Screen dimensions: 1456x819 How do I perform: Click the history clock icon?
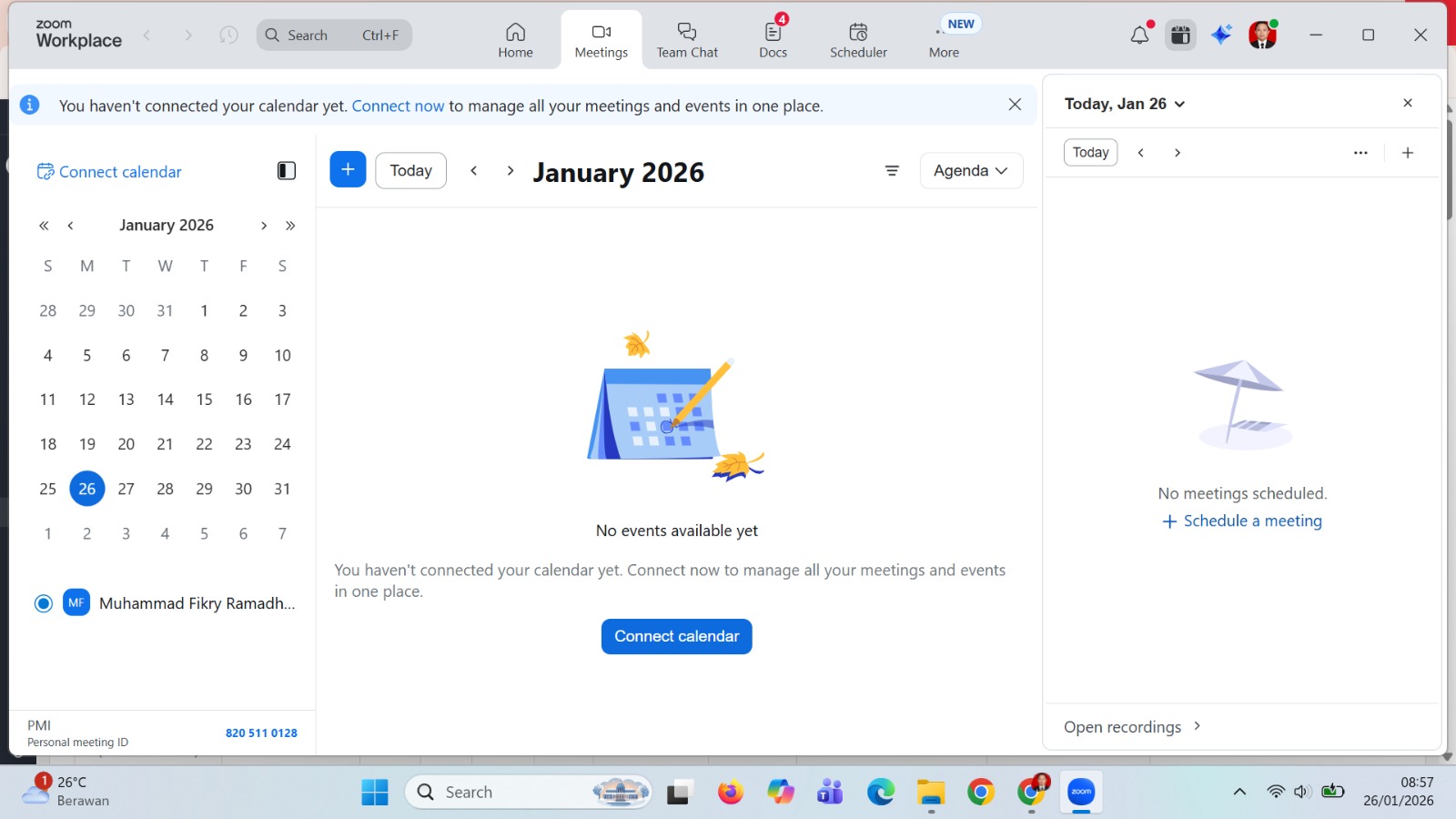coord(228,35)
